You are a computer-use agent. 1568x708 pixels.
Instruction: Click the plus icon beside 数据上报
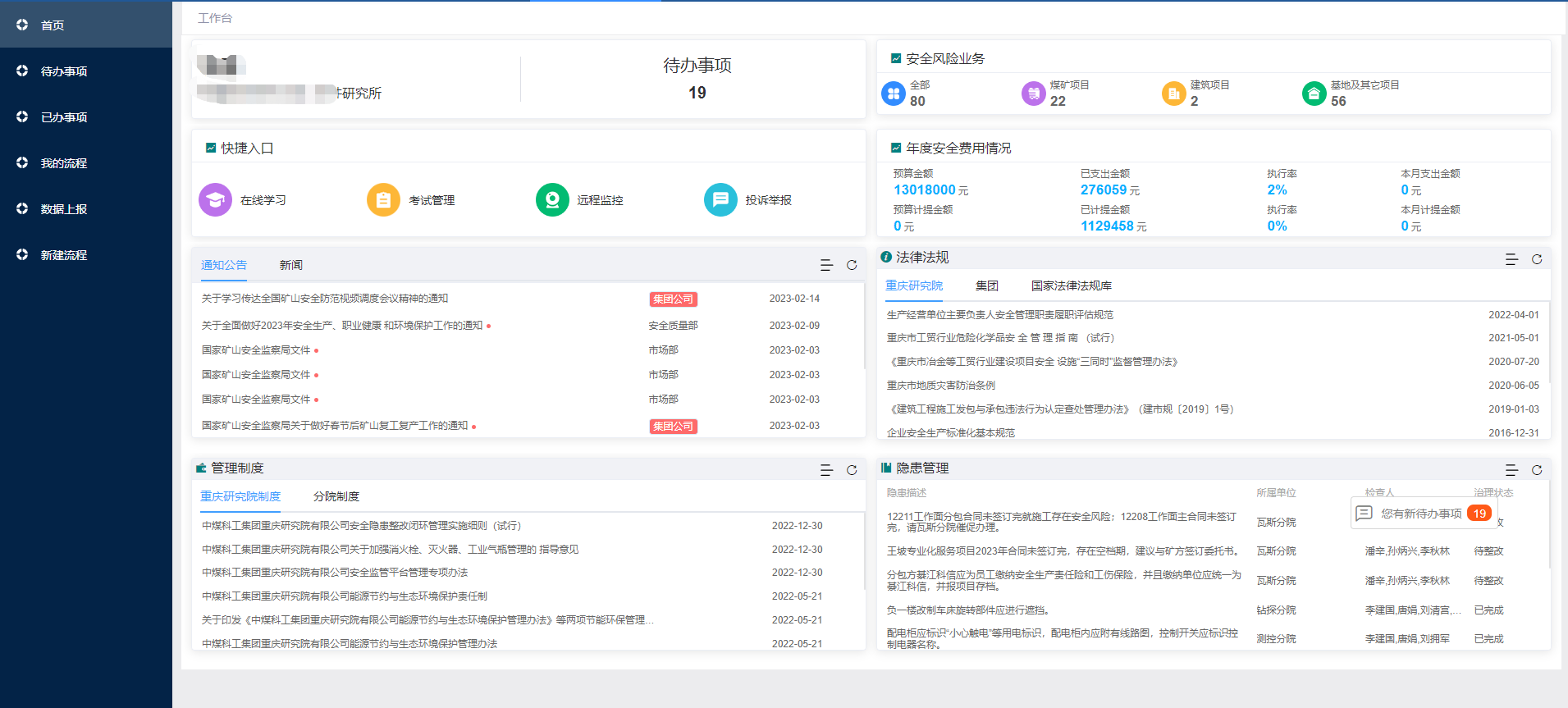pos(22,208)
